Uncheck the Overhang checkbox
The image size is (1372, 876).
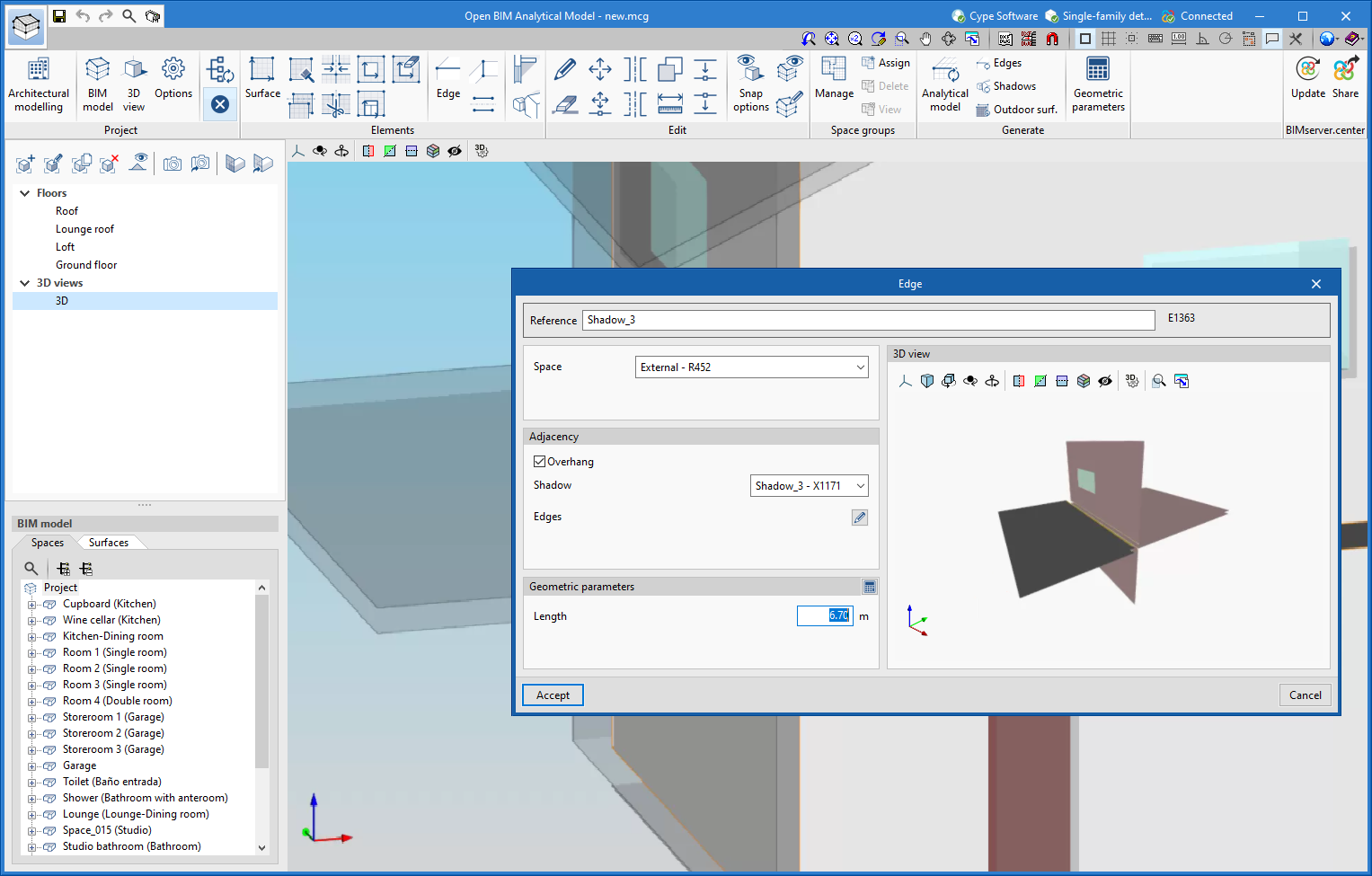click(539, 461)
